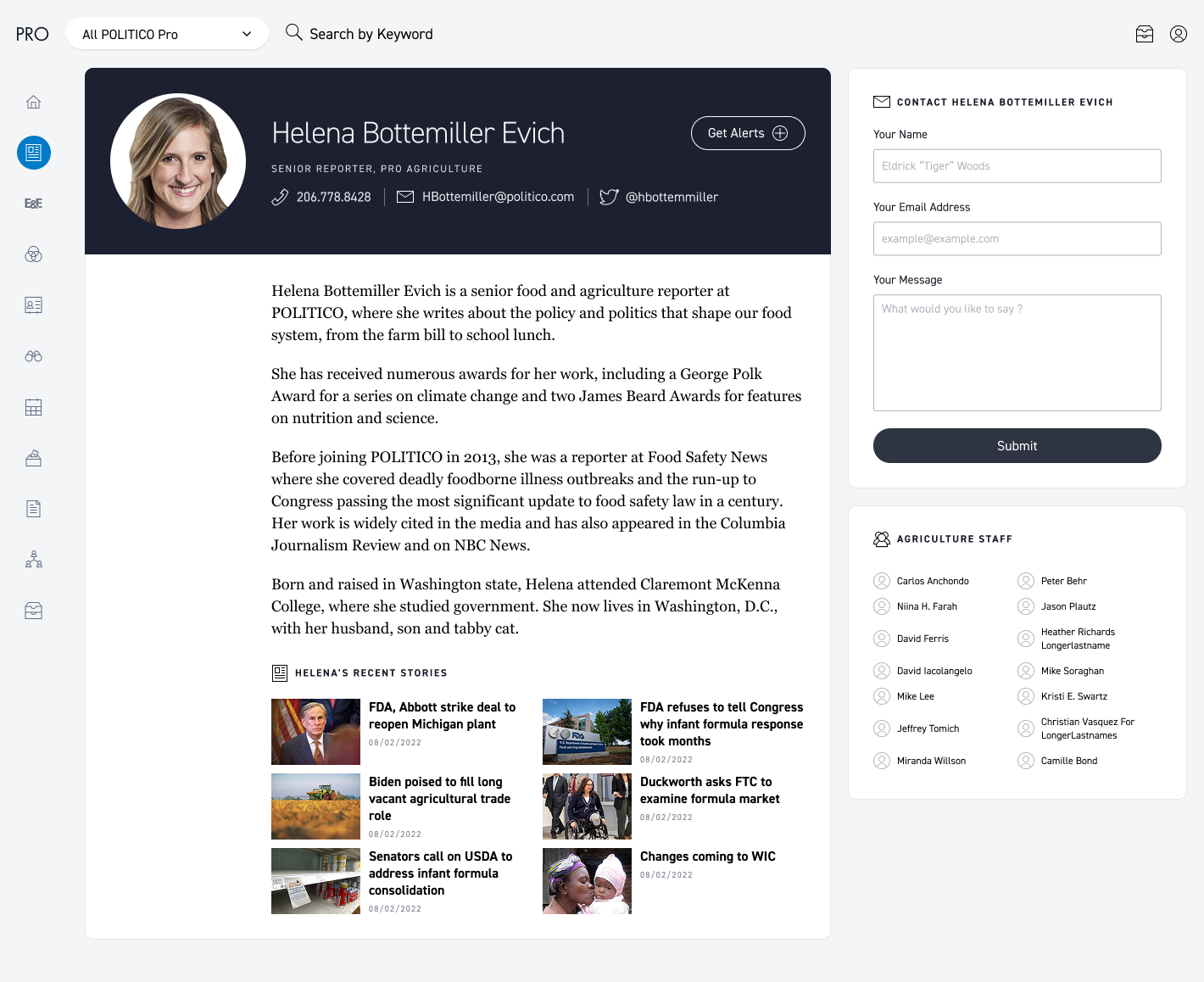Open the inbox tray icon in the top bar
The height and width of the screenshot is (982, 1204).
coord(1144,34)
